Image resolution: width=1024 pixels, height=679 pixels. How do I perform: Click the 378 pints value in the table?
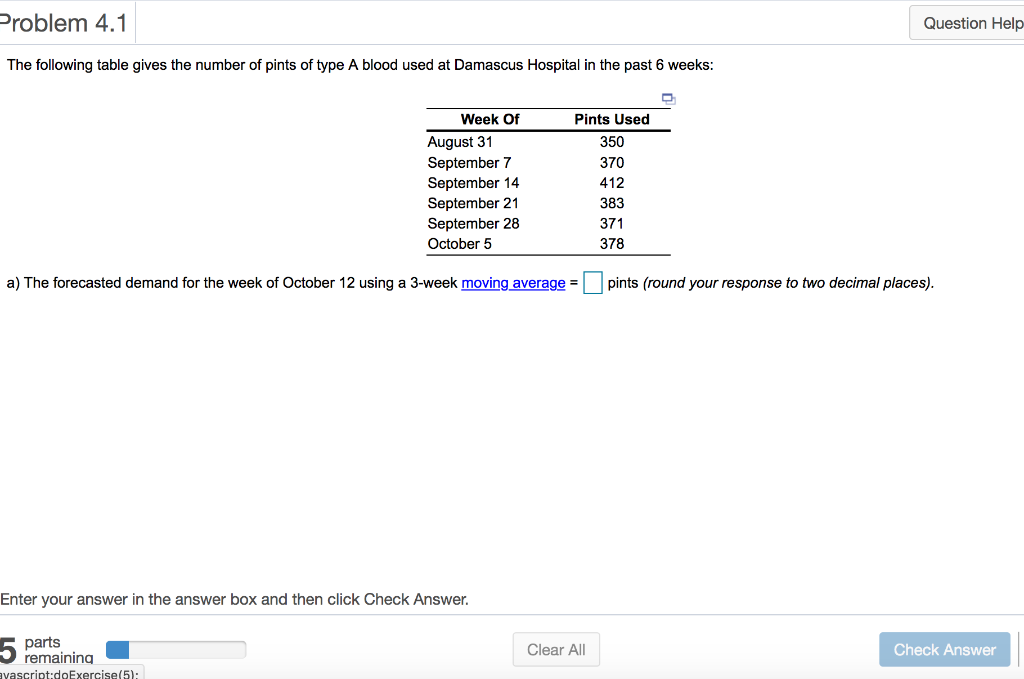click(613, 243)
